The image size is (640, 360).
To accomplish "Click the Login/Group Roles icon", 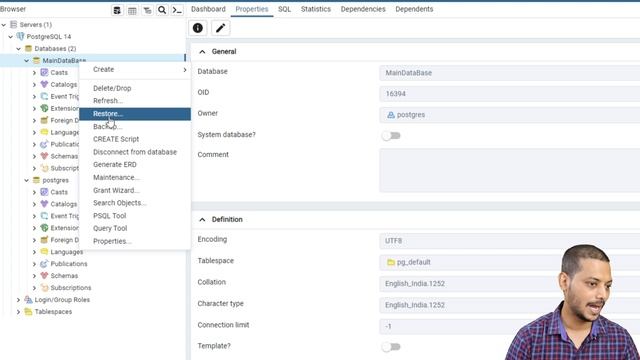I will [x=28, y=300].
